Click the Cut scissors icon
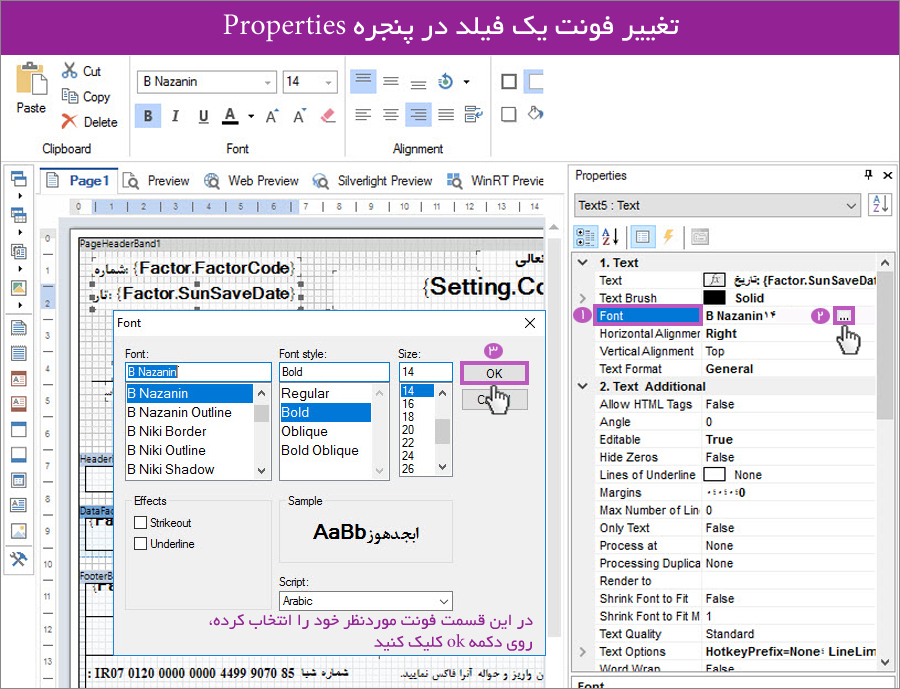 (69, 71)
